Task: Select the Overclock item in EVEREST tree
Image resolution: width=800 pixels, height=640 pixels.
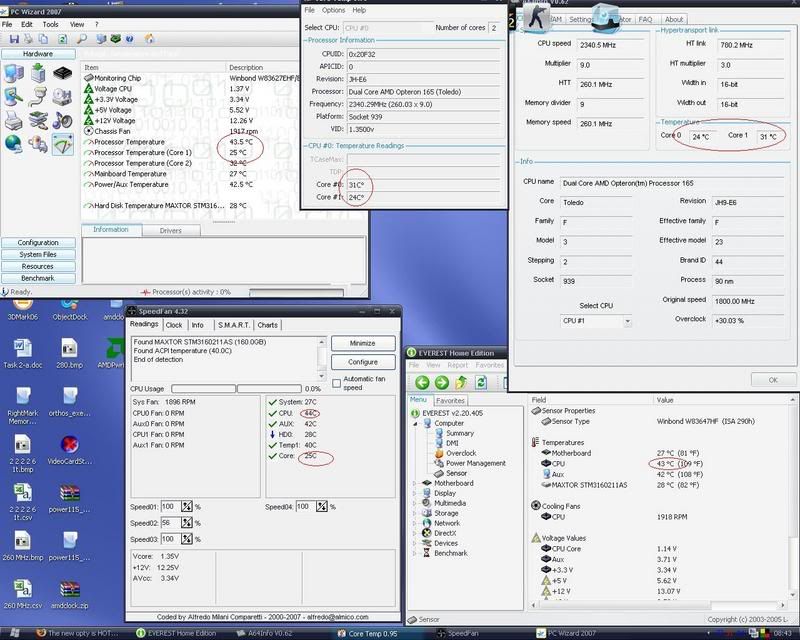Action: point(456,453)
